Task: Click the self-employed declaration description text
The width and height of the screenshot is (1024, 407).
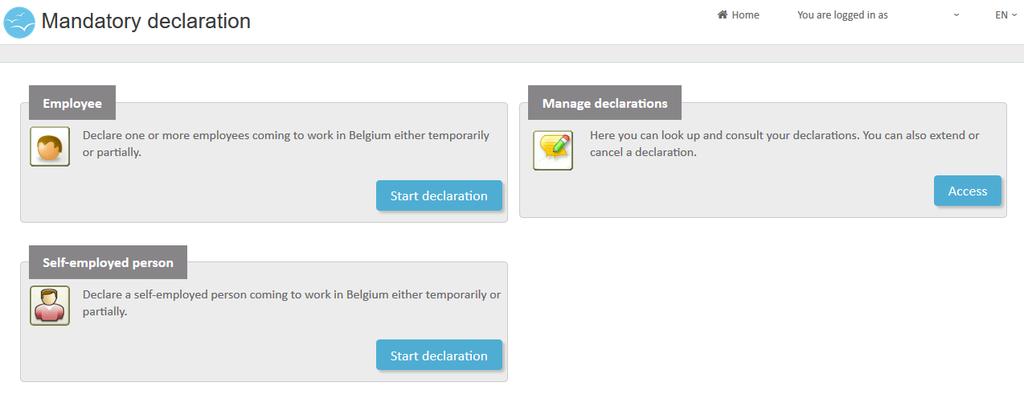Action: (291, 303)
